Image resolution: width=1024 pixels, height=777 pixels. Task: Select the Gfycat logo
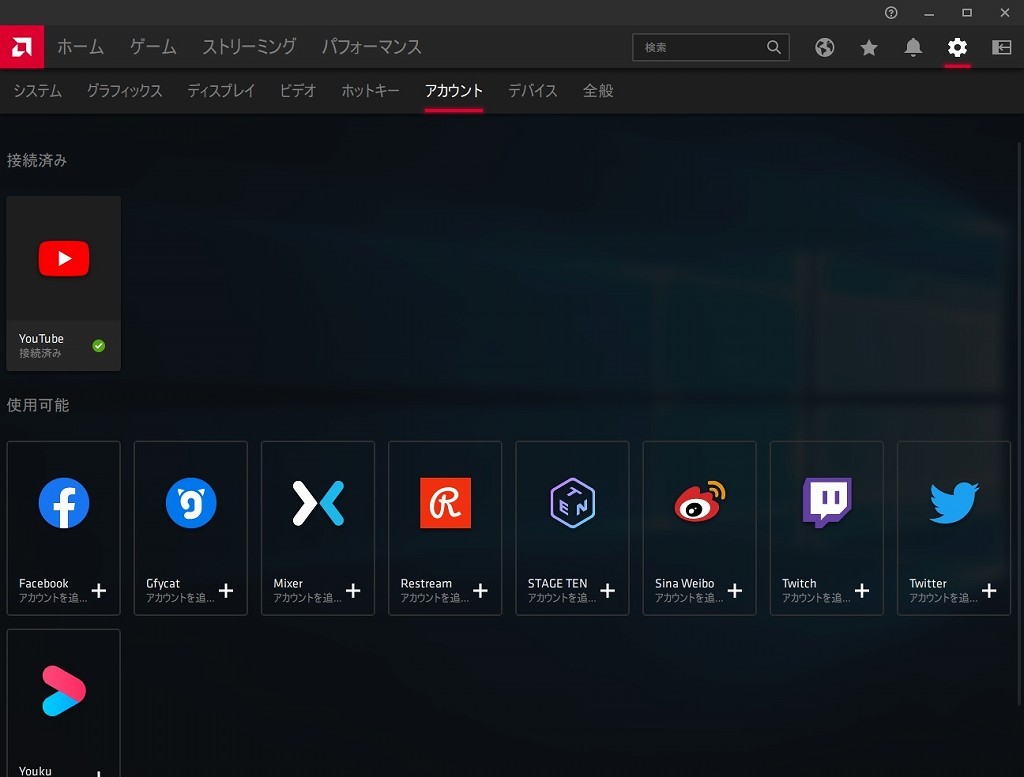tap(191, 503)
